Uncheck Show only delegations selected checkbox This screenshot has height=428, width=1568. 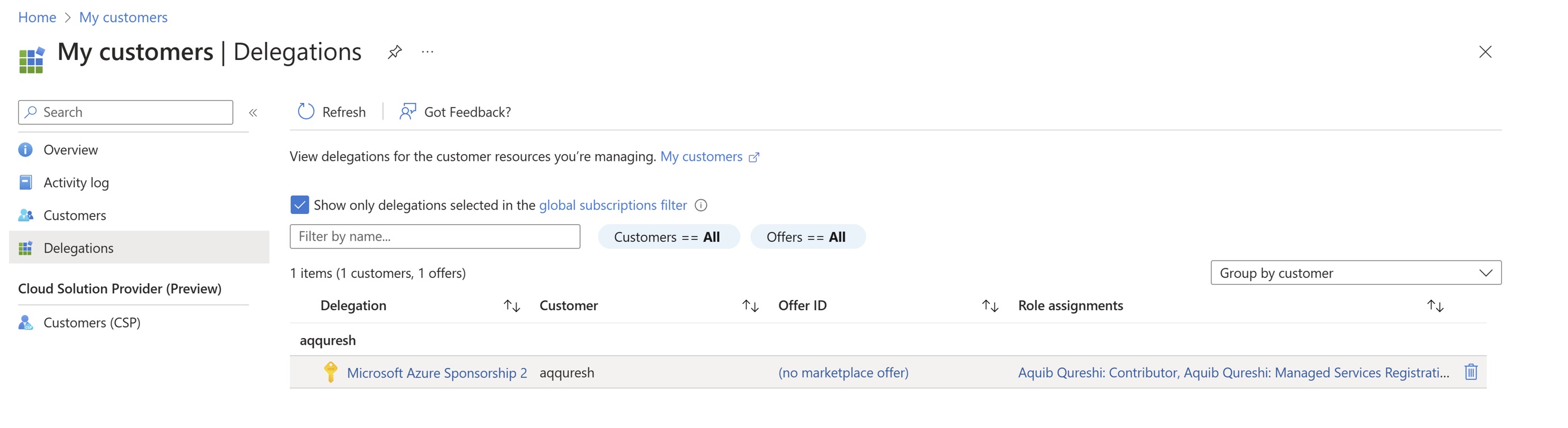tap(300, 205)
